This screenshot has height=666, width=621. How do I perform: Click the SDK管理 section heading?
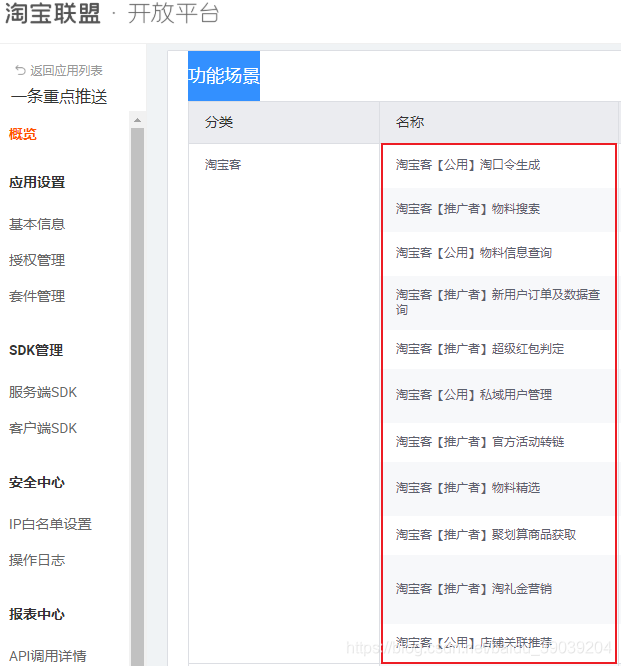coord(36,350)
